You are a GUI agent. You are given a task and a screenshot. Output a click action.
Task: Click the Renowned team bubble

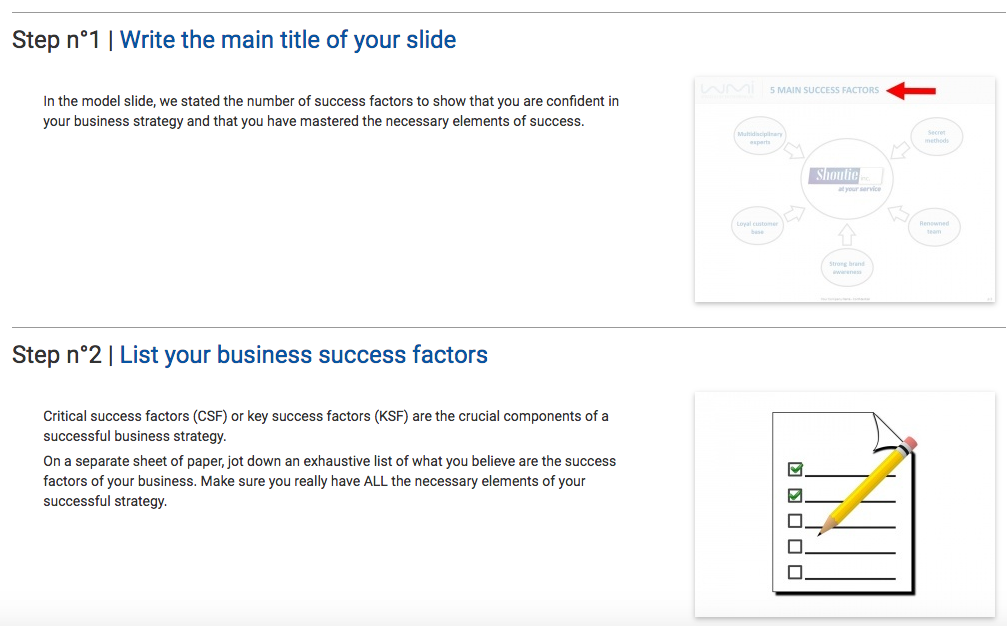pyautogui.click(x=934, y=227)
